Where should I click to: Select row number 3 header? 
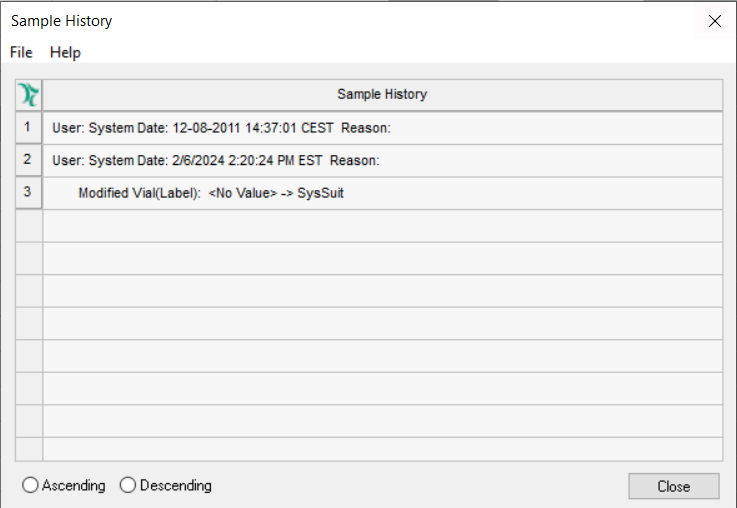click(x=28, y=193)
